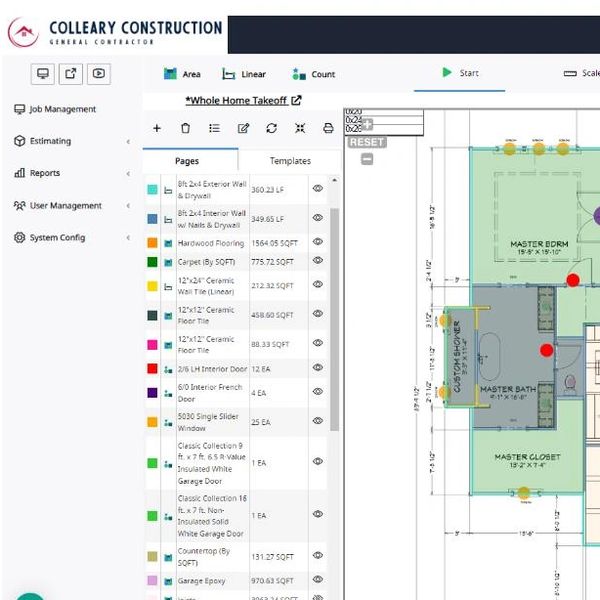
Task: Toggle visibility of 8ft 2x4 Interior Wall
Action: click(x=318, y=217)
